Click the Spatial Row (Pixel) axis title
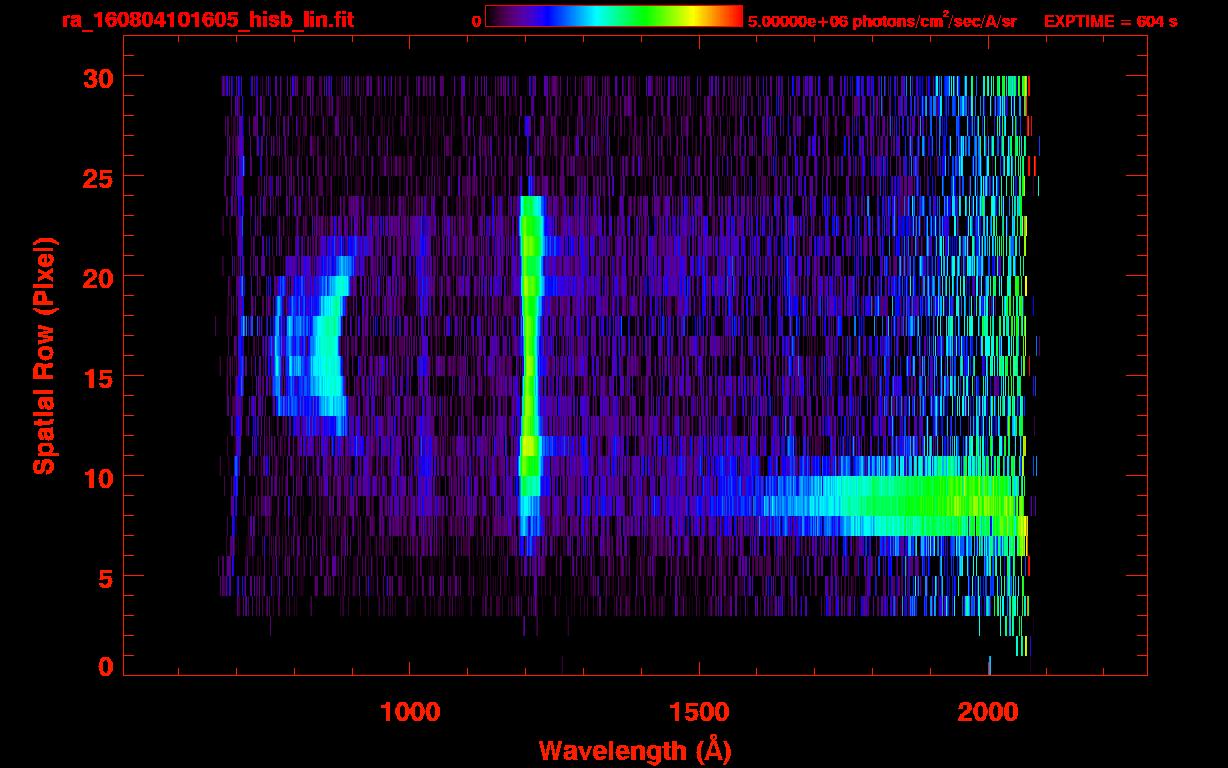 [x=44, y=355]
